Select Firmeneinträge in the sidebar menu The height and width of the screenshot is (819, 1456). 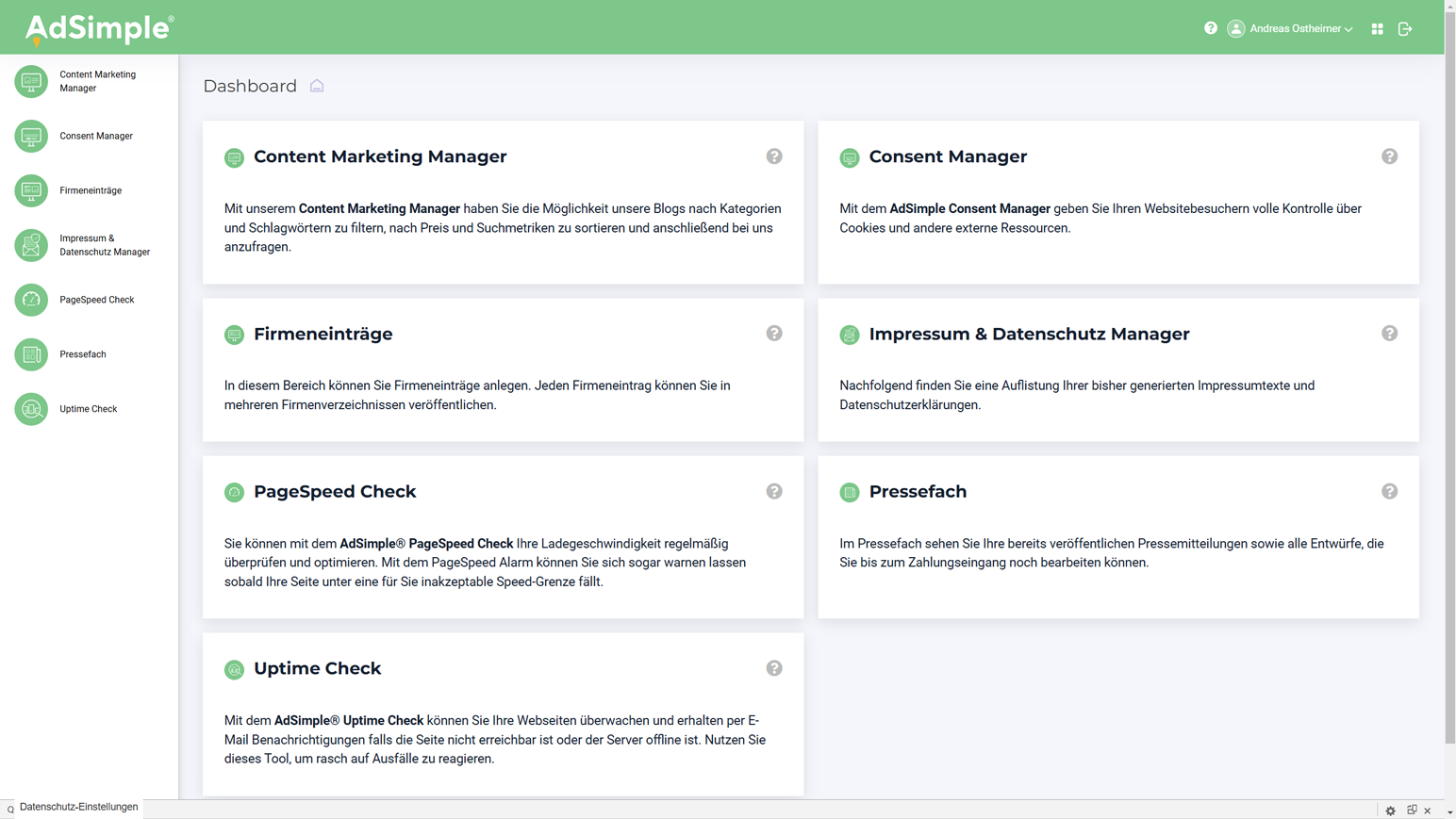pyautogui.click(x=91, y=190)
